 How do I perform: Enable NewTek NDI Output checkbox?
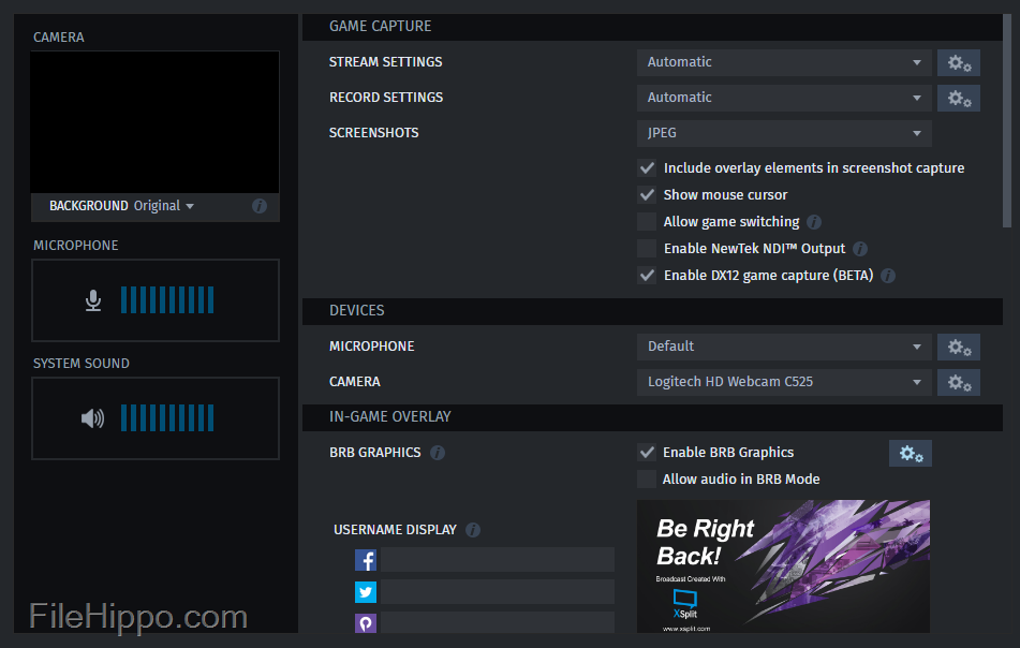(x=647, y=248)
